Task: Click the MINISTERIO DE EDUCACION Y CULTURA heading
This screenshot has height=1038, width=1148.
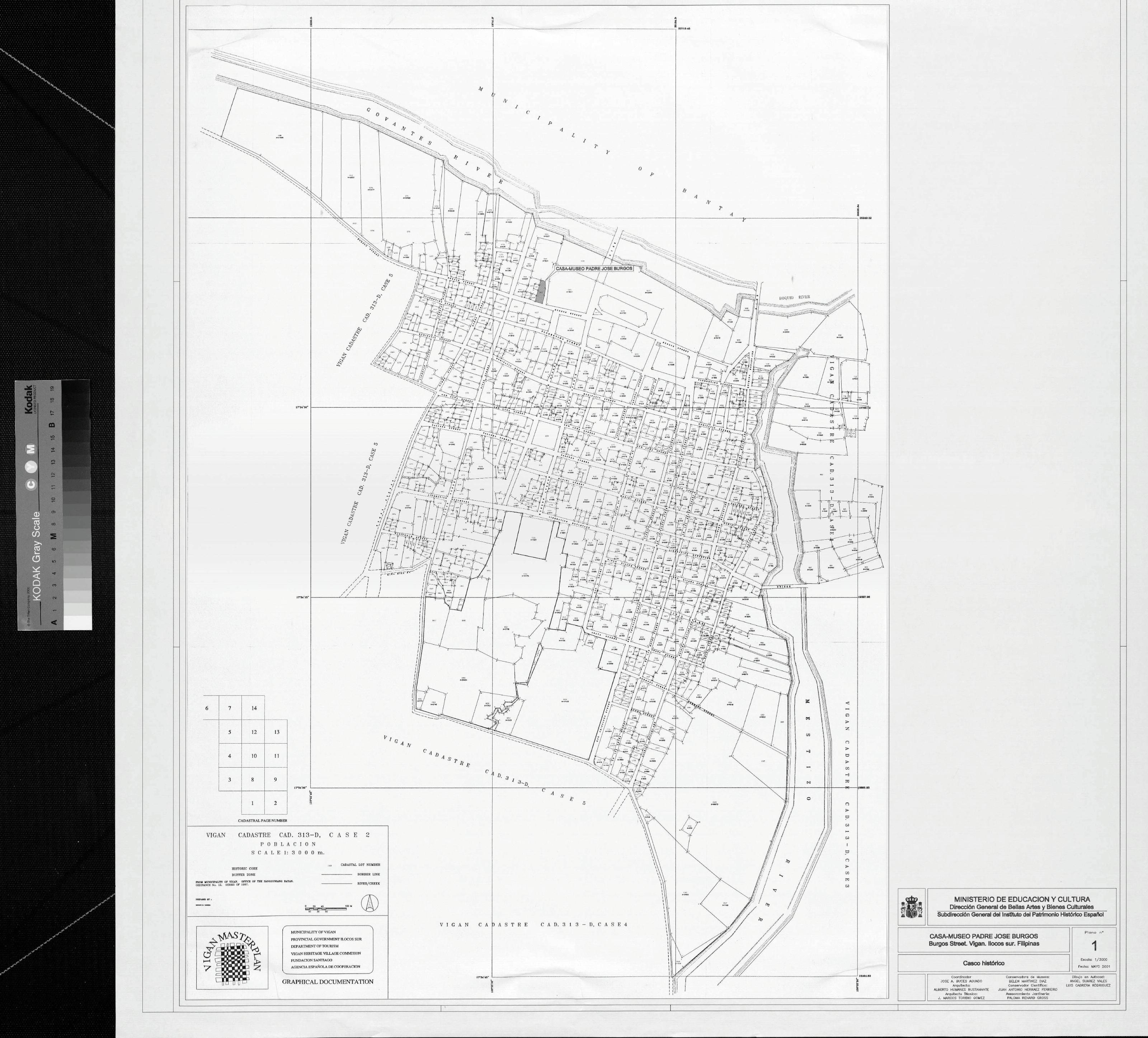Action: coord(1022,899)
